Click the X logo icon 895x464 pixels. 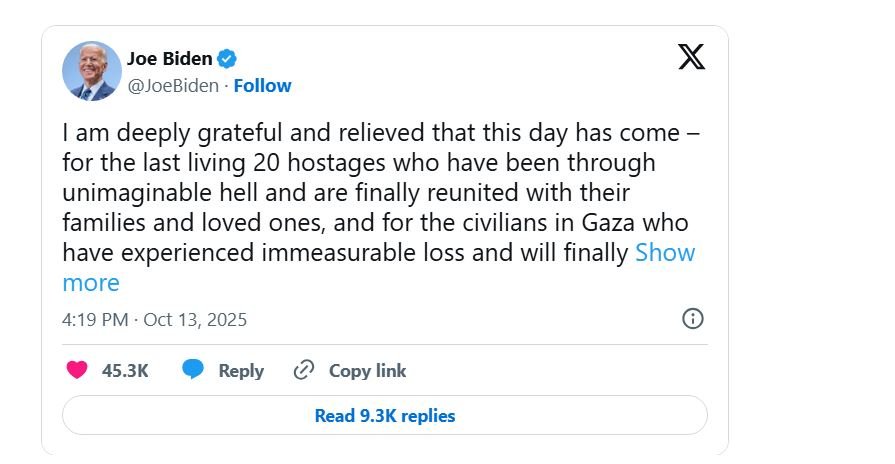tap(691, 57)
